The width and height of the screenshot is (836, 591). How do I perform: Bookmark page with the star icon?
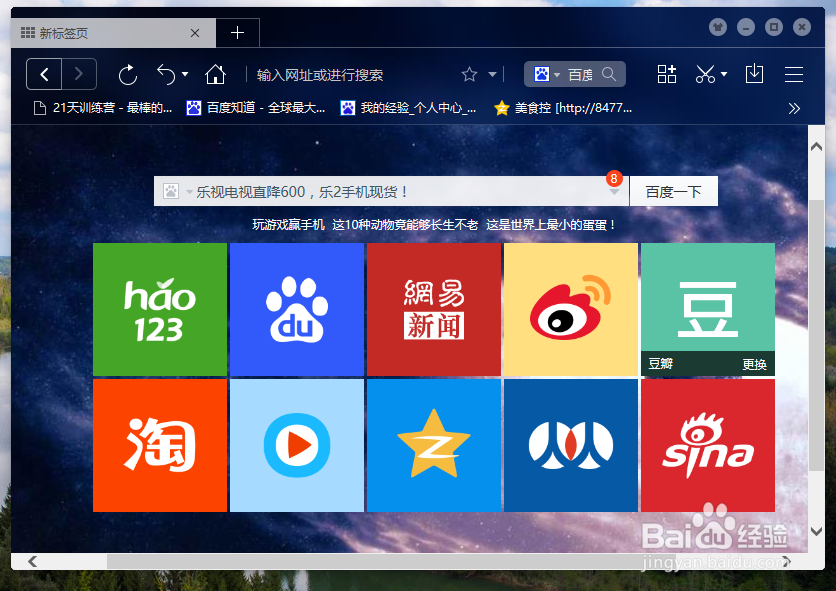pyautogui.click(x=469, y=74)
